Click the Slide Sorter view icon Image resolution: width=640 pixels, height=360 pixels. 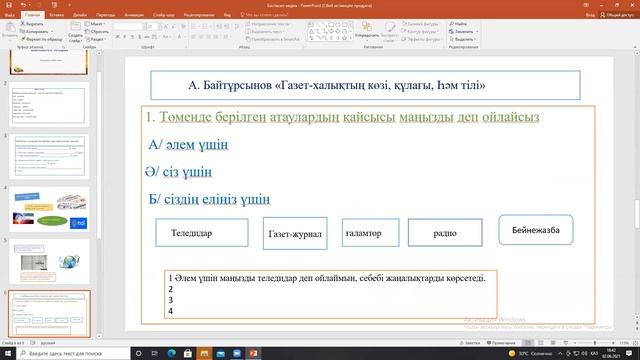tap(540, 343)
